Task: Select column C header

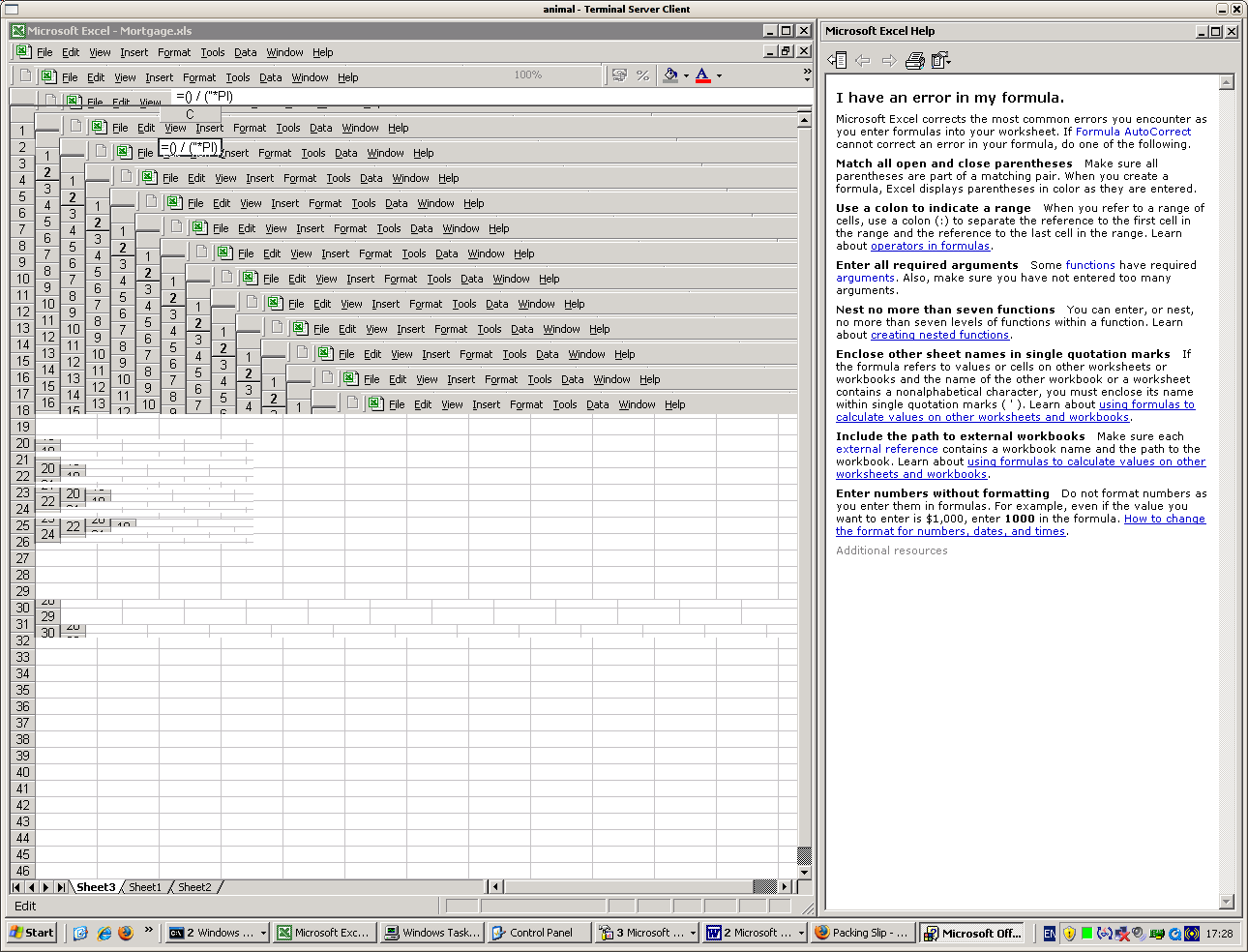Action: tap(190, 114)
